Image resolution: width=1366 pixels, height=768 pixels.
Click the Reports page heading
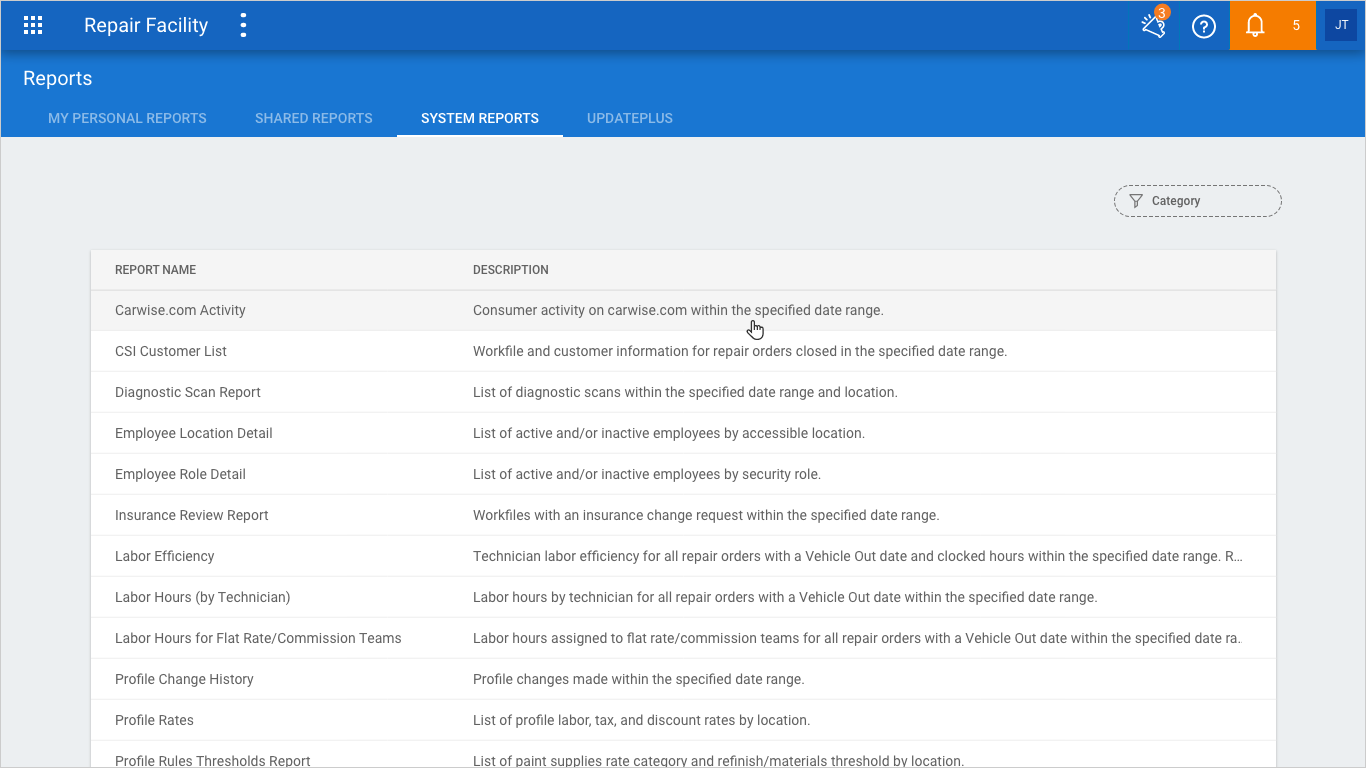(x=58, y=78)
